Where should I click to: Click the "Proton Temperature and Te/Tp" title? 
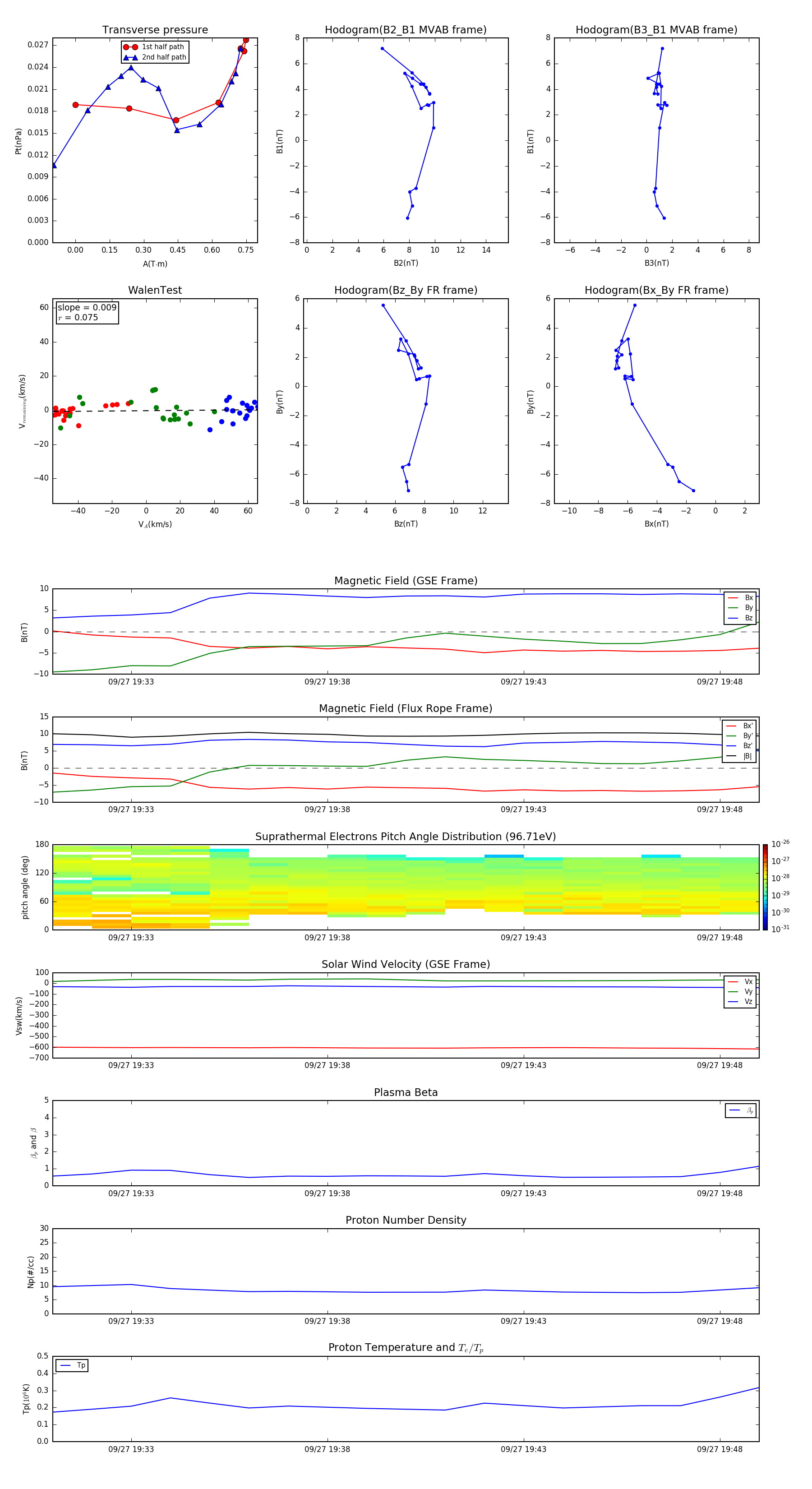tap(406, 1348)
